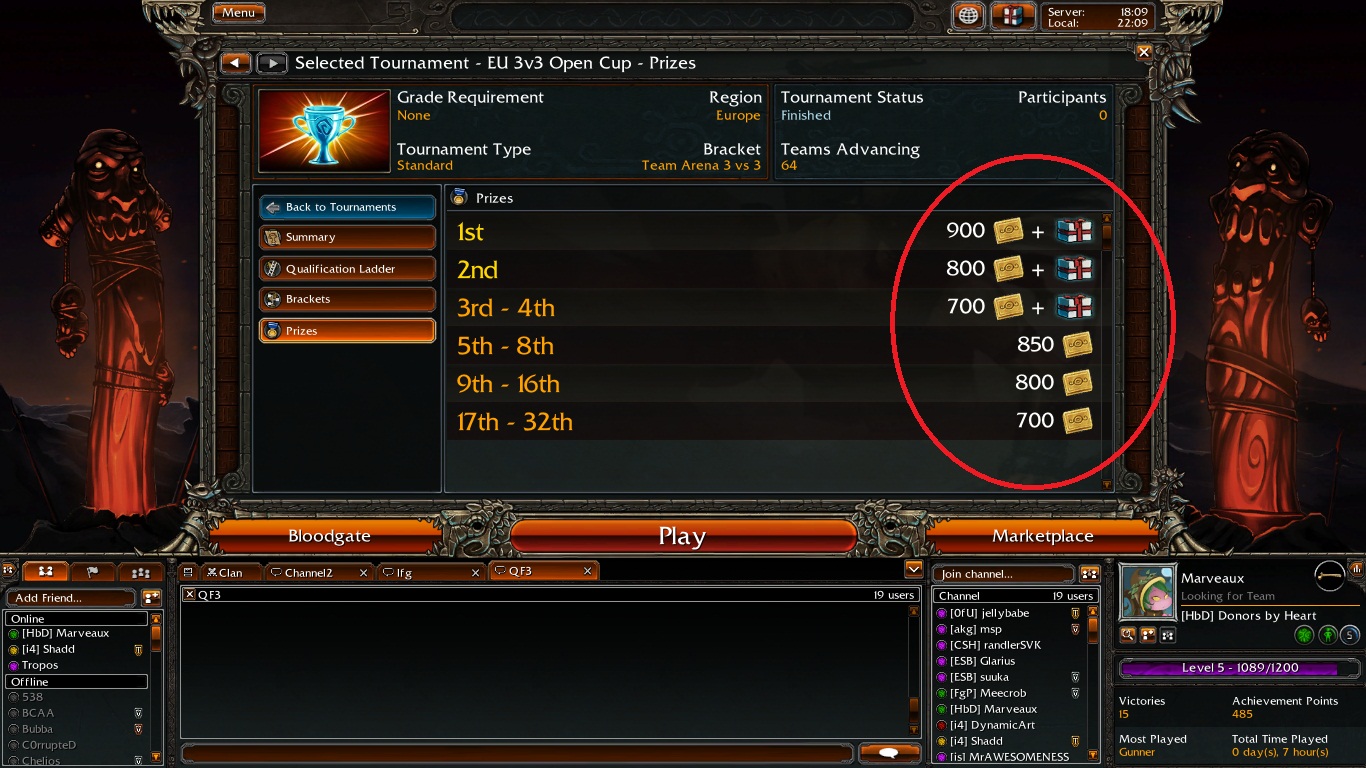
Task: Send the chat message with the speech bubble button
Action: point(887,752)
